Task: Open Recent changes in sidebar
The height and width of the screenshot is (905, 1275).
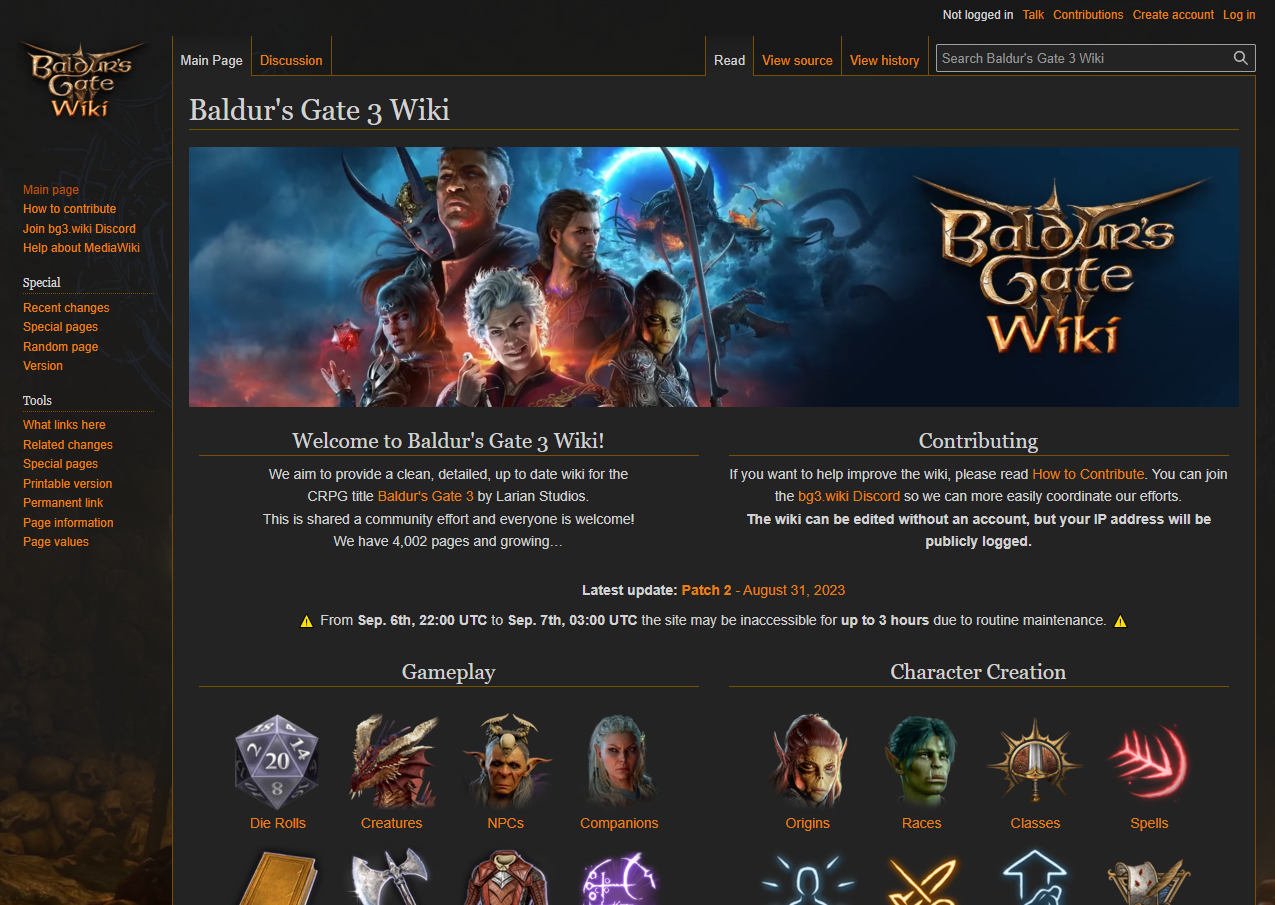Action: pos(66,308)
